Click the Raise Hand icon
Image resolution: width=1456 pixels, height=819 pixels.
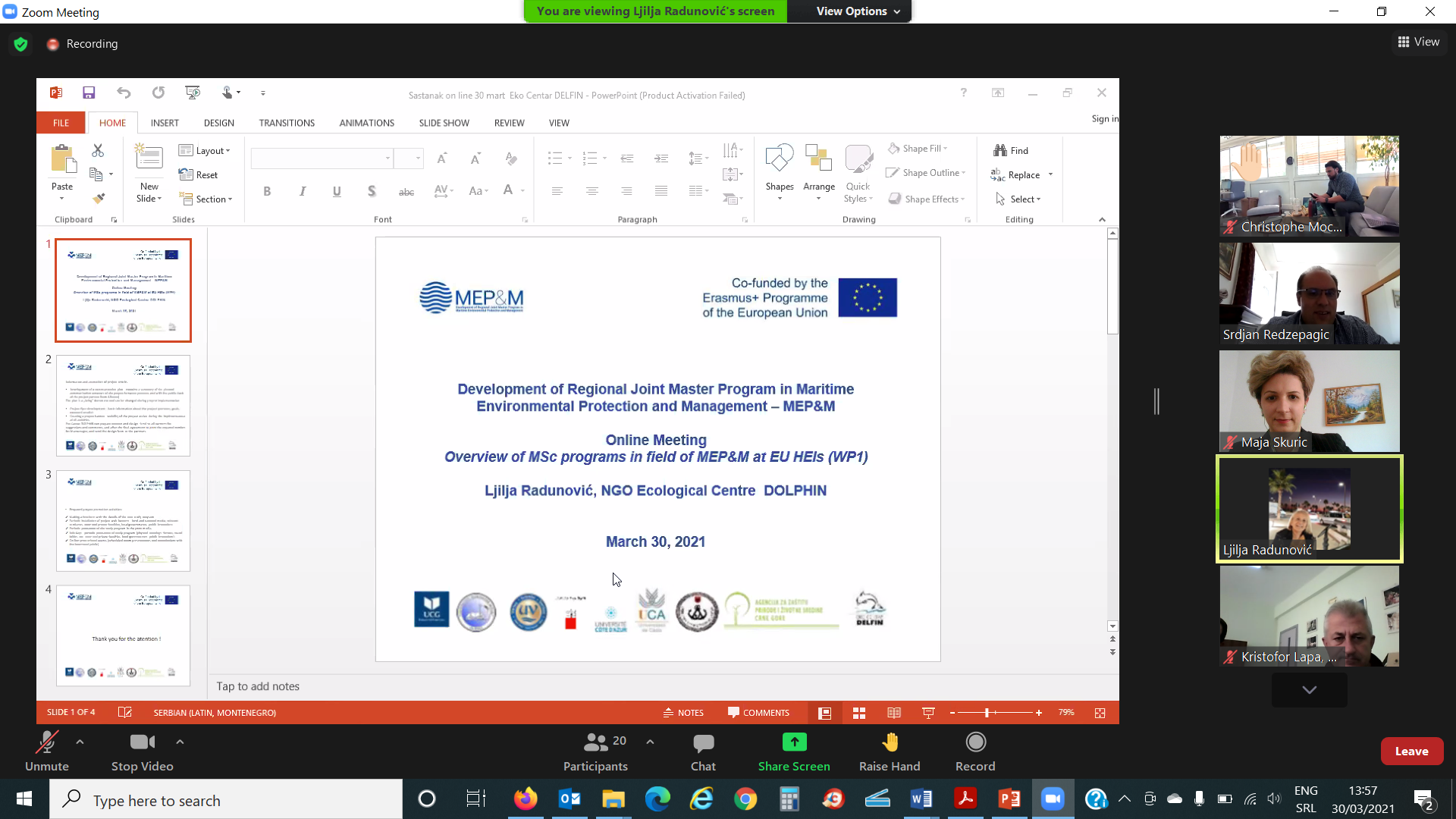(x=890, y=743)
